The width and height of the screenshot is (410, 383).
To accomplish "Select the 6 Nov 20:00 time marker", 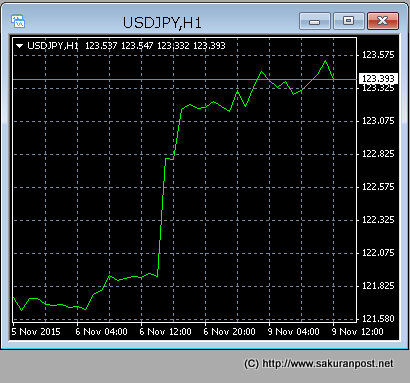I will 229,332.
